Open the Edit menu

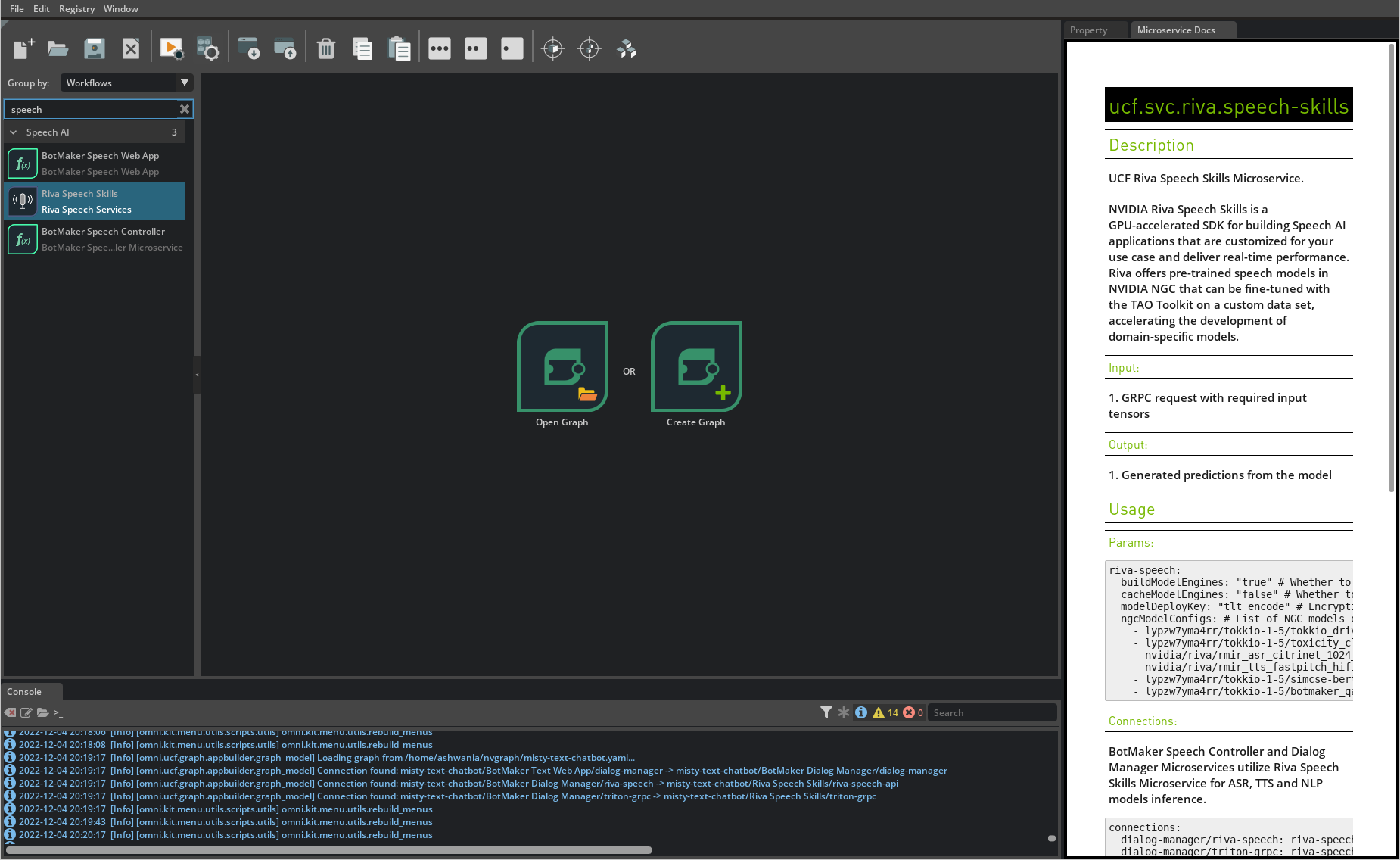42,8
